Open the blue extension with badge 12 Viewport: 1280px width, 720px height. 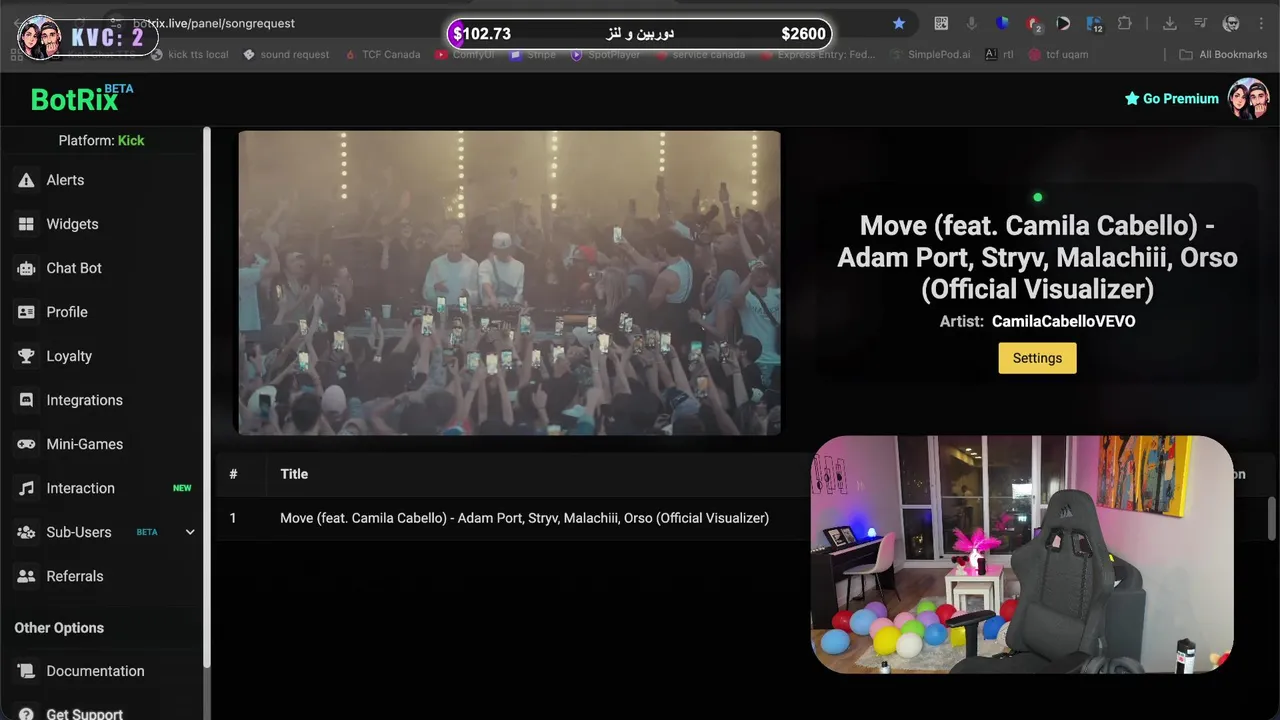pyautogui.click(x=1094, y=24)
